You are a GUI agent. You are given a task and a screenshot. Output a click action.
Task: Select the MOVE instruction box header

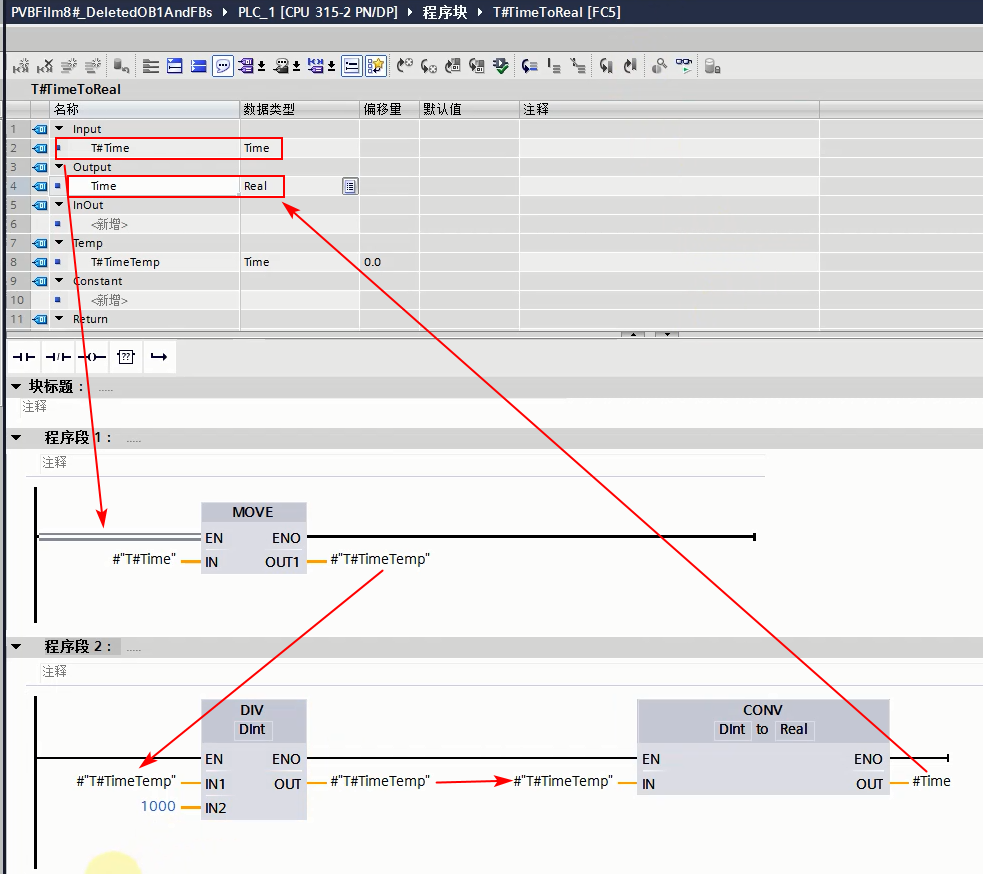[254, 512]
